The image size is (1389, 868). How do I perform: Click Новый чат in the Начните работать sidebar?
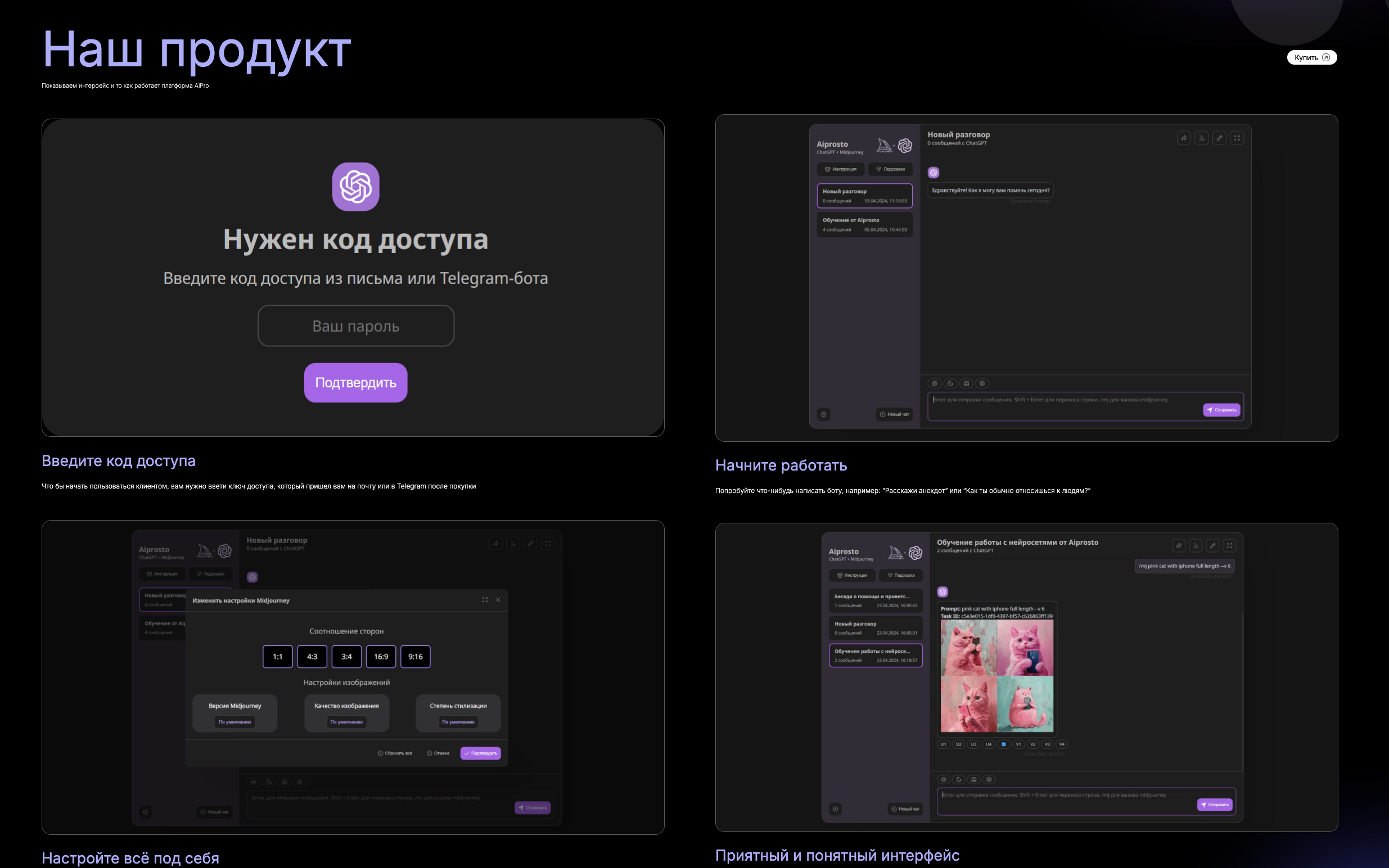(894, 414)
